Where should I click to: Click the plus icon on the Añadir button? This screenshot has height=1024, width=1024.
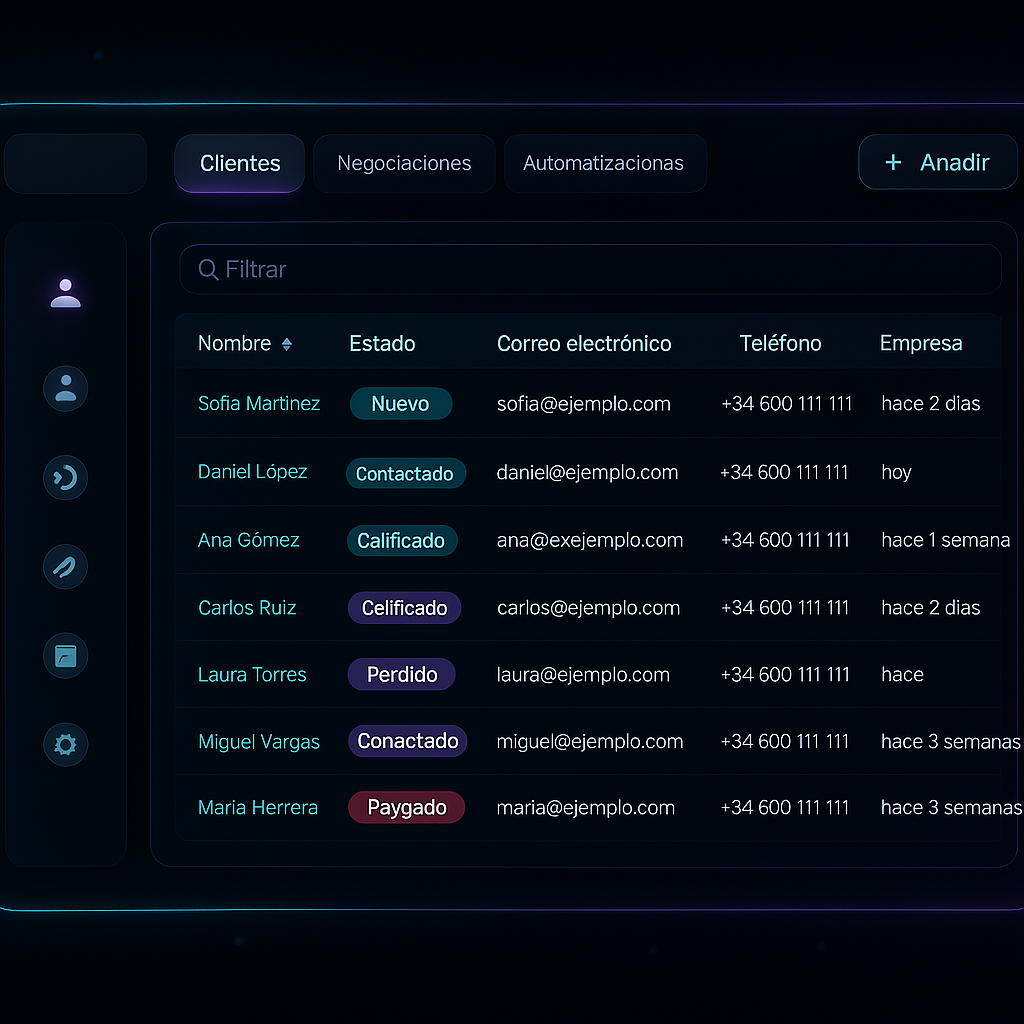(891, 162)
